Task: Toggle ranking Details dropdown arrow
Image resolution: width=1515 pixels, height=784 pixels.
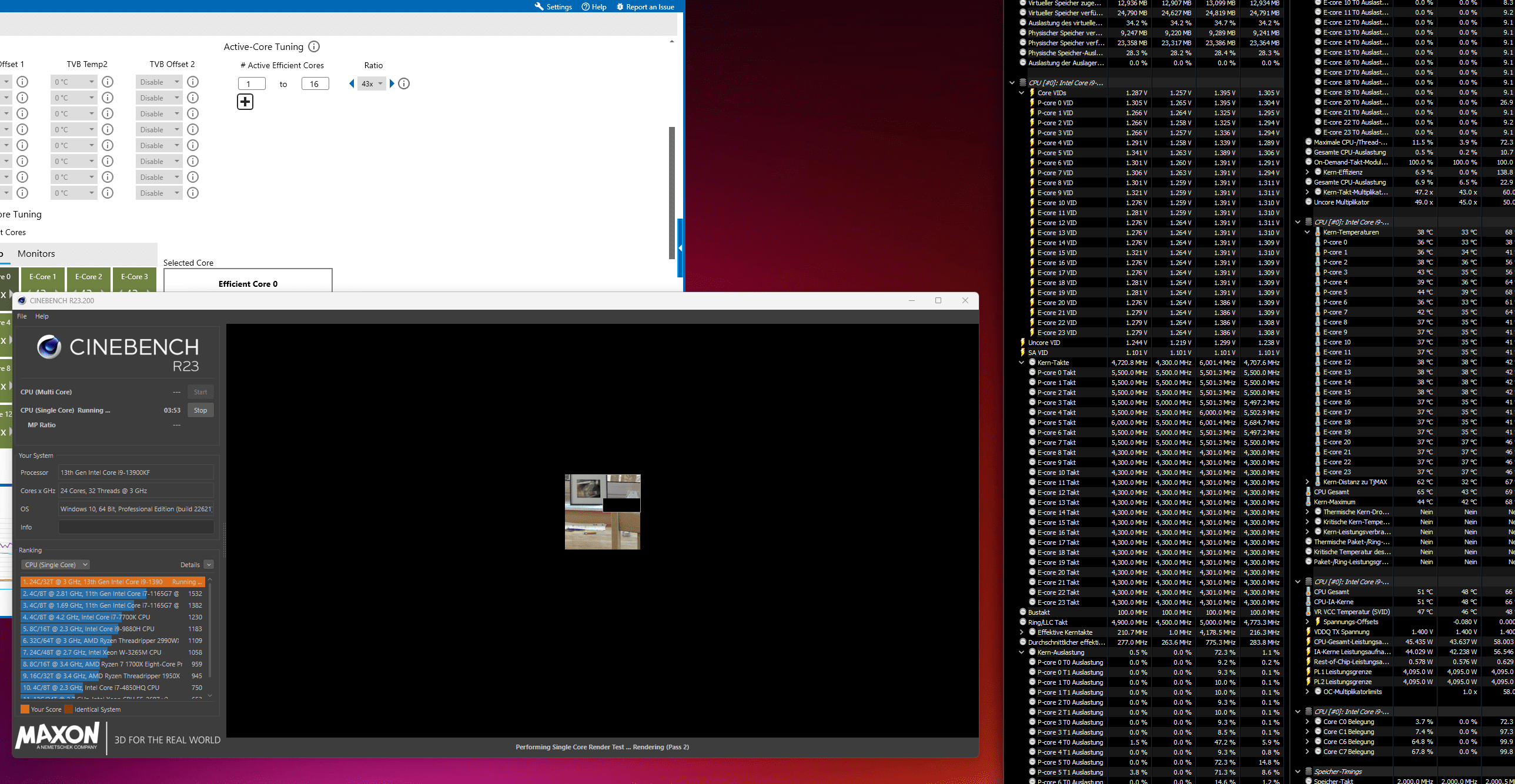Action: 209,565
